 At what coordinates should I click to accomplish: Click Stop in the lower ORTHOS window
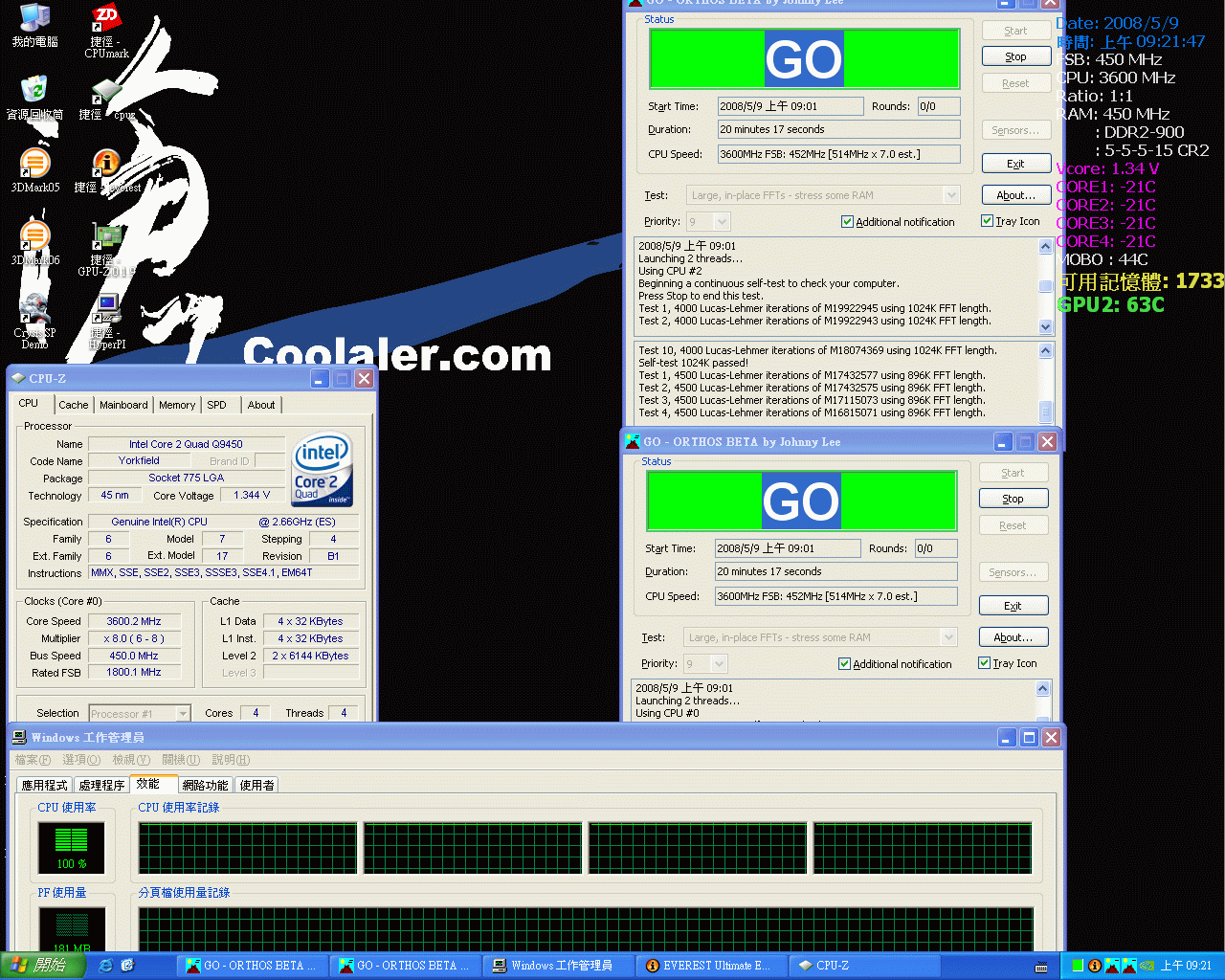(x=1013, y=499)
